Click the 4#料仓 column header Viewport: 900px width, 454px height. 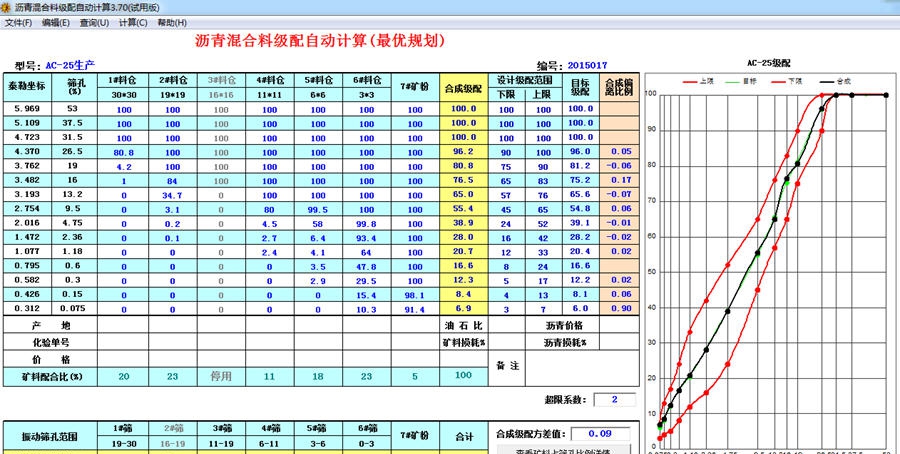[x=270, y=80]
